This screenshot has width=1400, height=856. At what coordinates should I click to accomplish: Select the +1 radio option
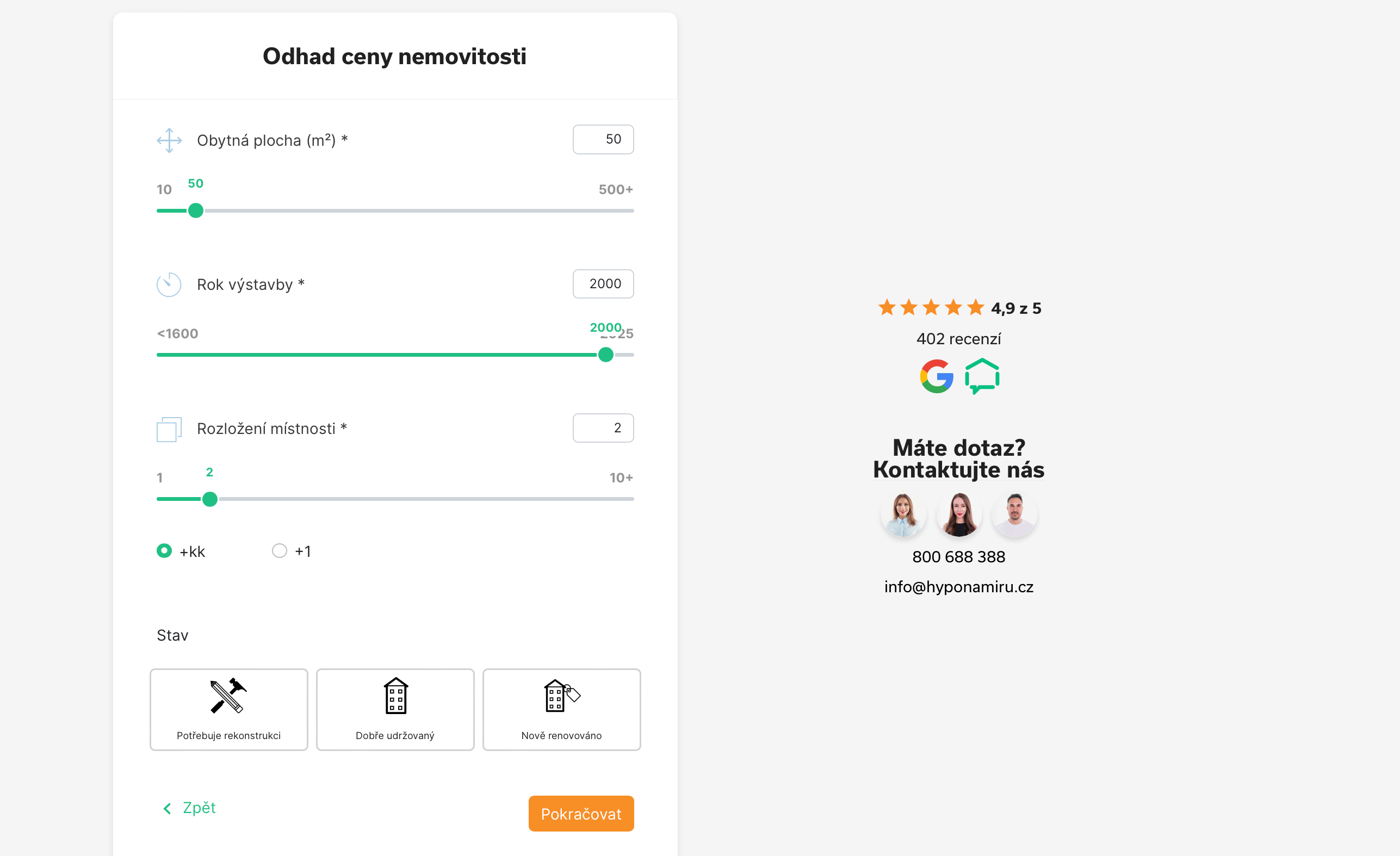280,551
